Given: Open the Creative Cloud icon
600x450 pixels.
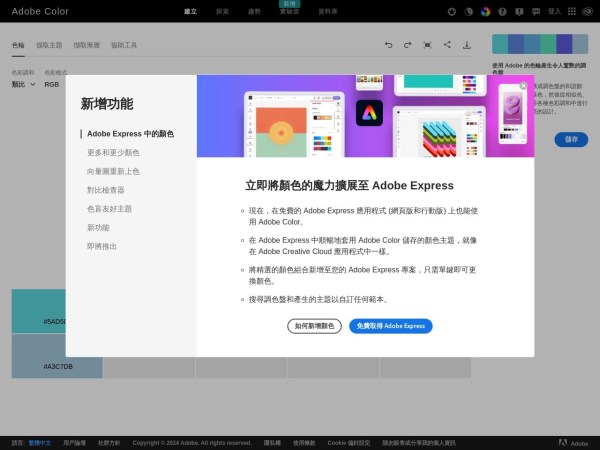Looking at the screenshot, I should pyautogui.click(x=586, y=12).
